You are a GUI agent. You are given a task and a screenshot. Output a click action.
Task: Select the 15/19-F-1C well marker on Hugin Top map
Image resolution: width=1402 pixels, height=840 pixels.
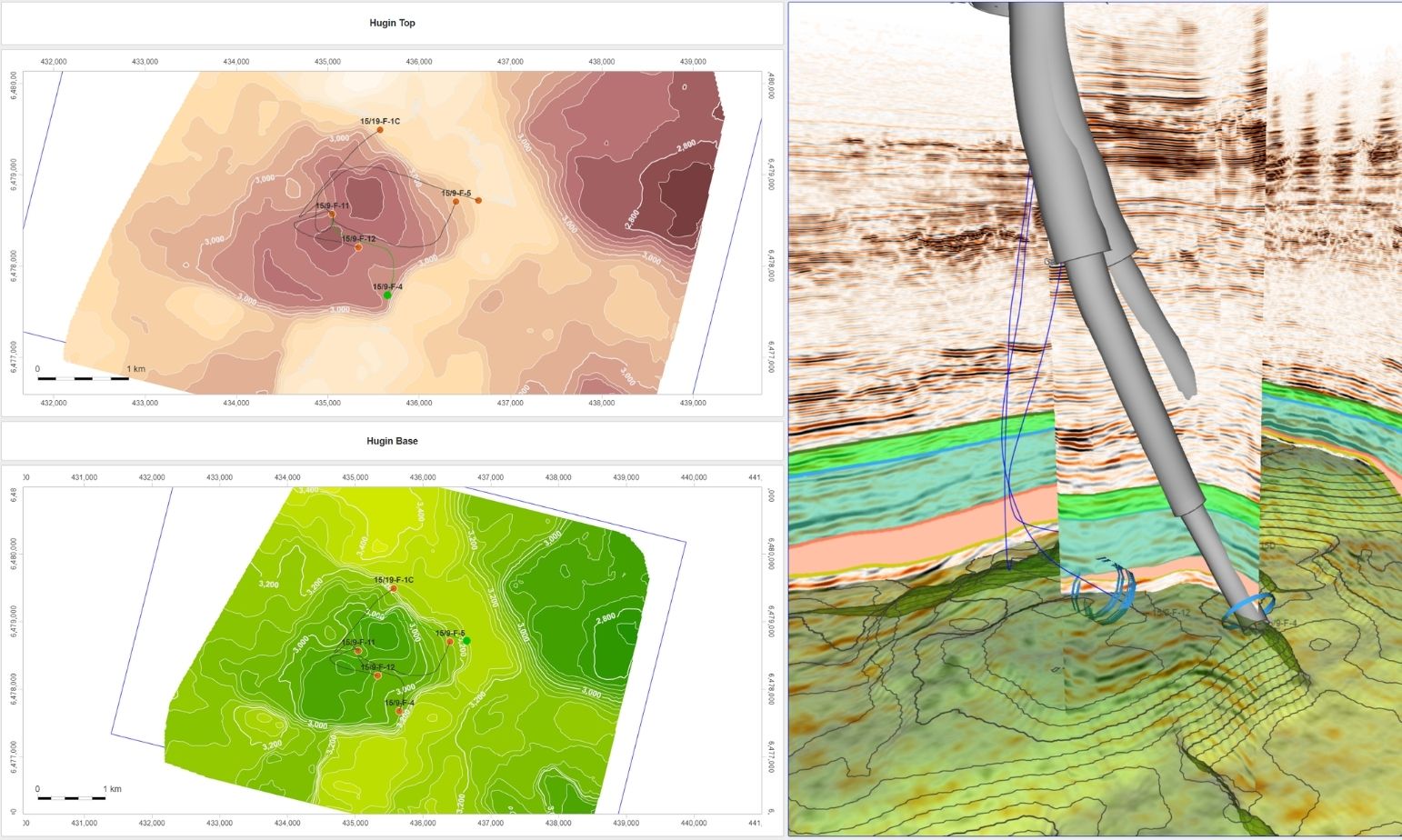pos(380,130)
